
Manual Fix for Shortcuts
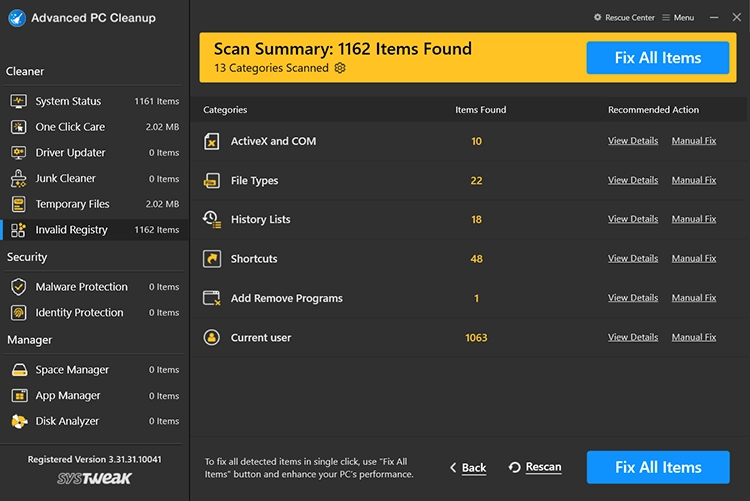[694, 258]
